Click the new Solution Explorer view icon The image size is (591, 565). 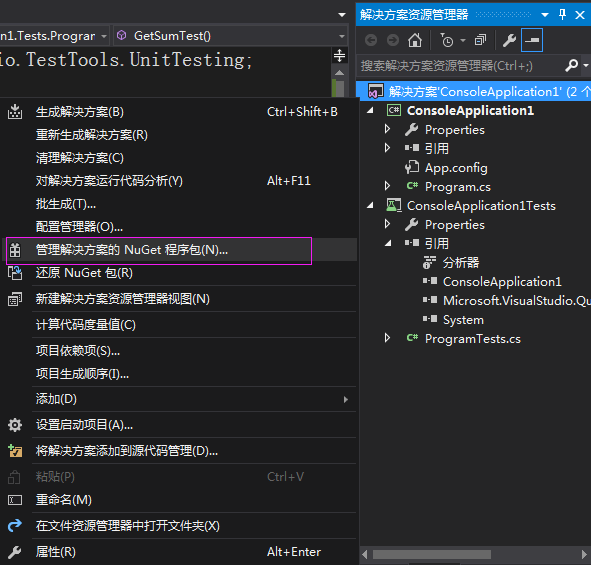pyautogui.click(x=15, y=299)
